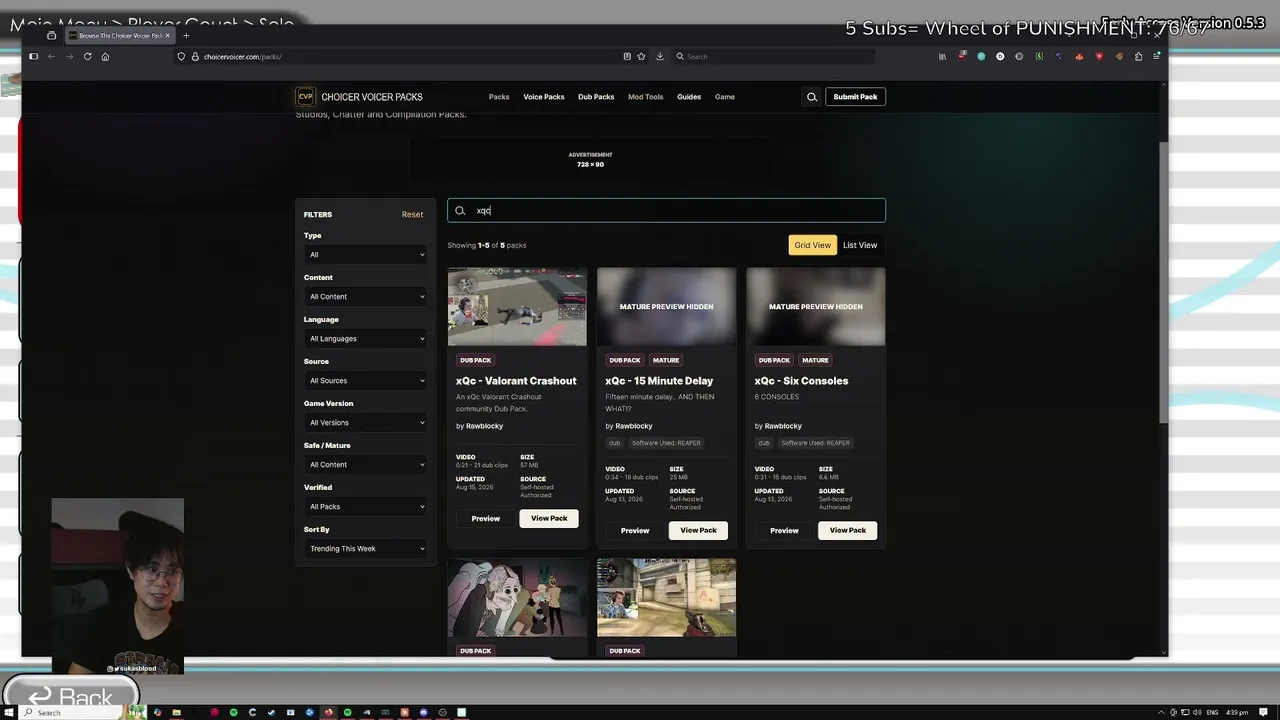The image size is (1280, 720).
Task: Click the xQc - Six Consoles title
Action: (801, 381)
